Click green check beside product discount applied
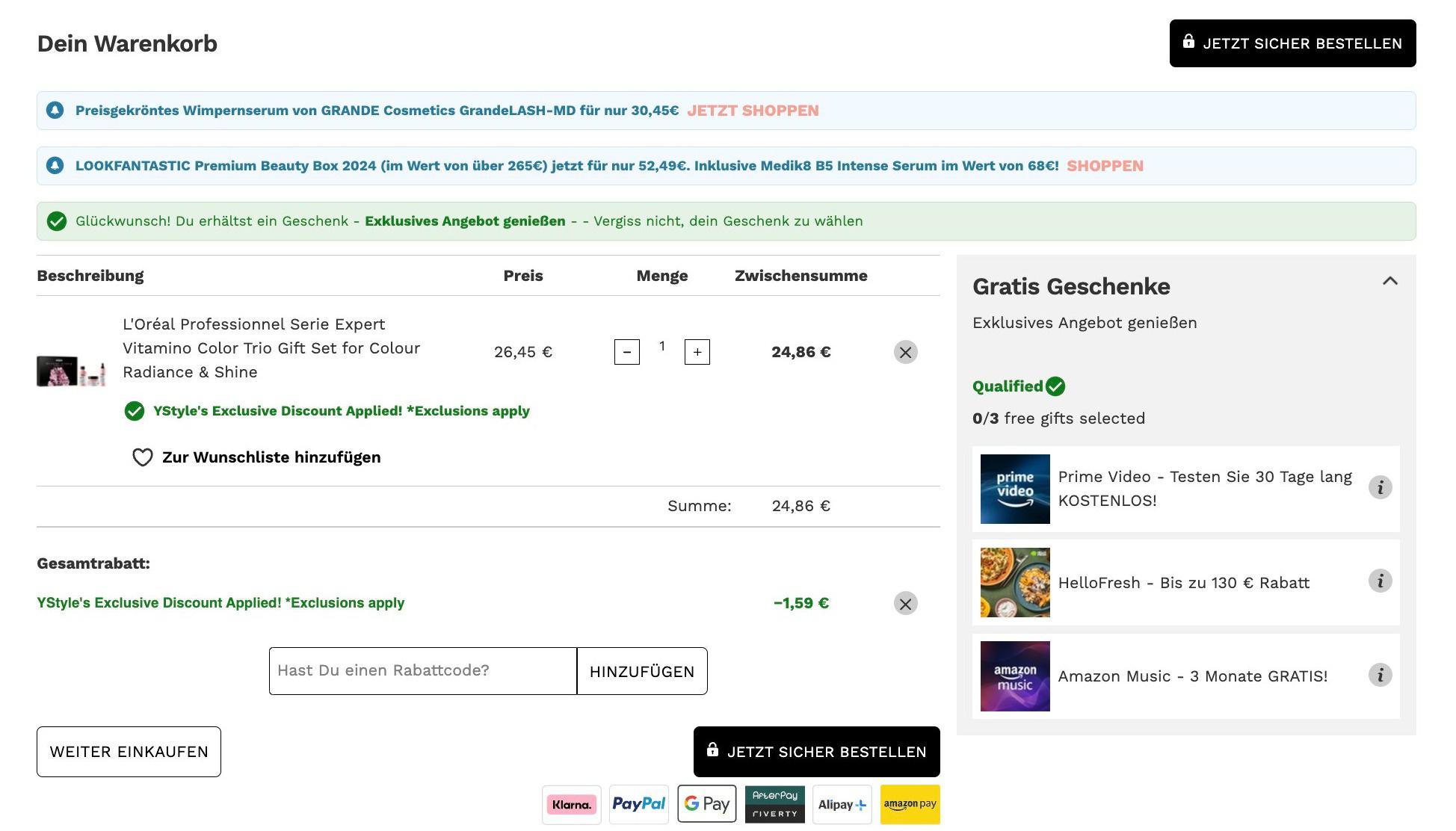This screenshot has height=831, width=1456. click(135, 411)
